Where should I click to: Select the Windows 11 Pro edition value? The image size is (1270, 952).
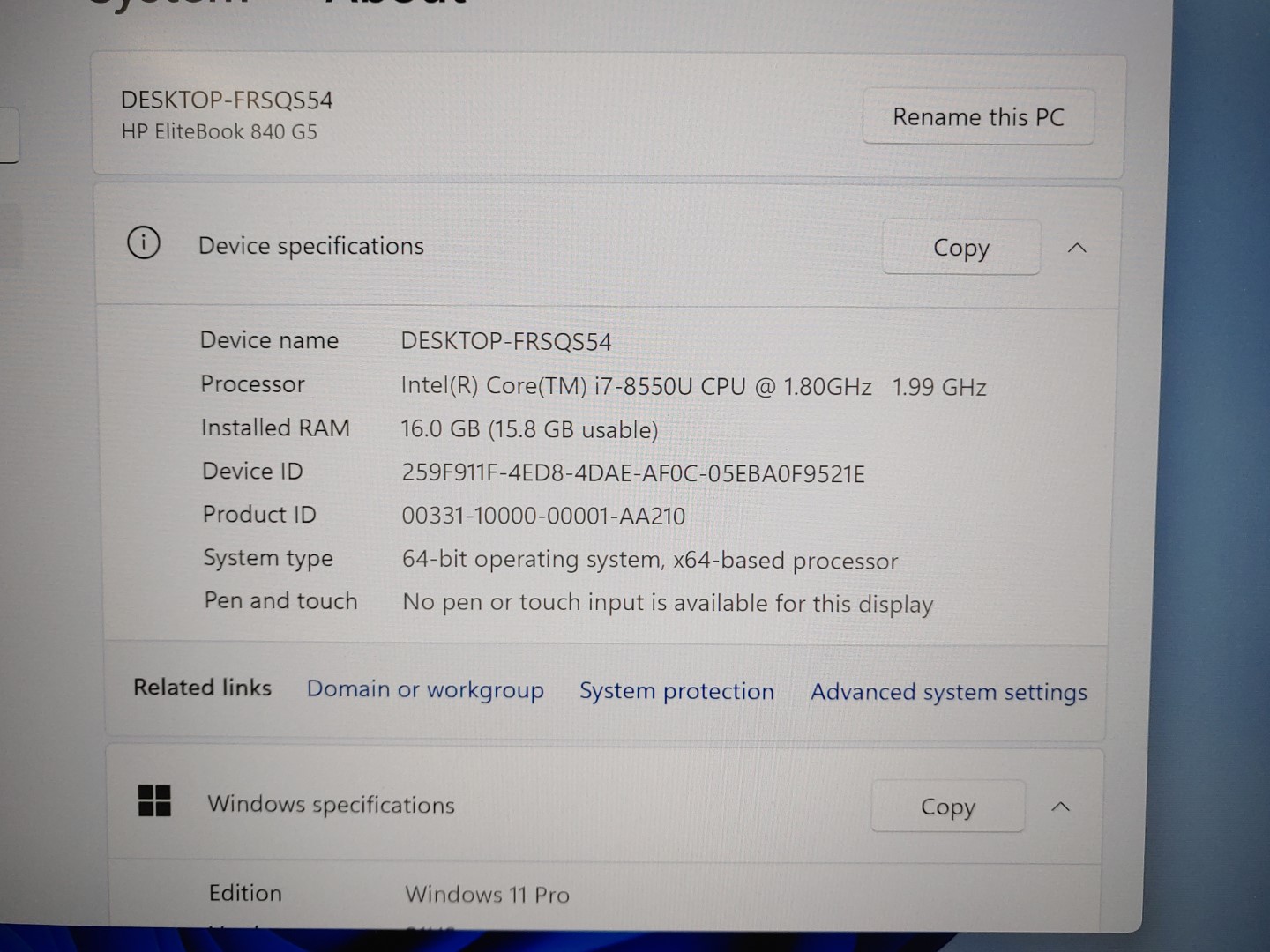(487, 895)
